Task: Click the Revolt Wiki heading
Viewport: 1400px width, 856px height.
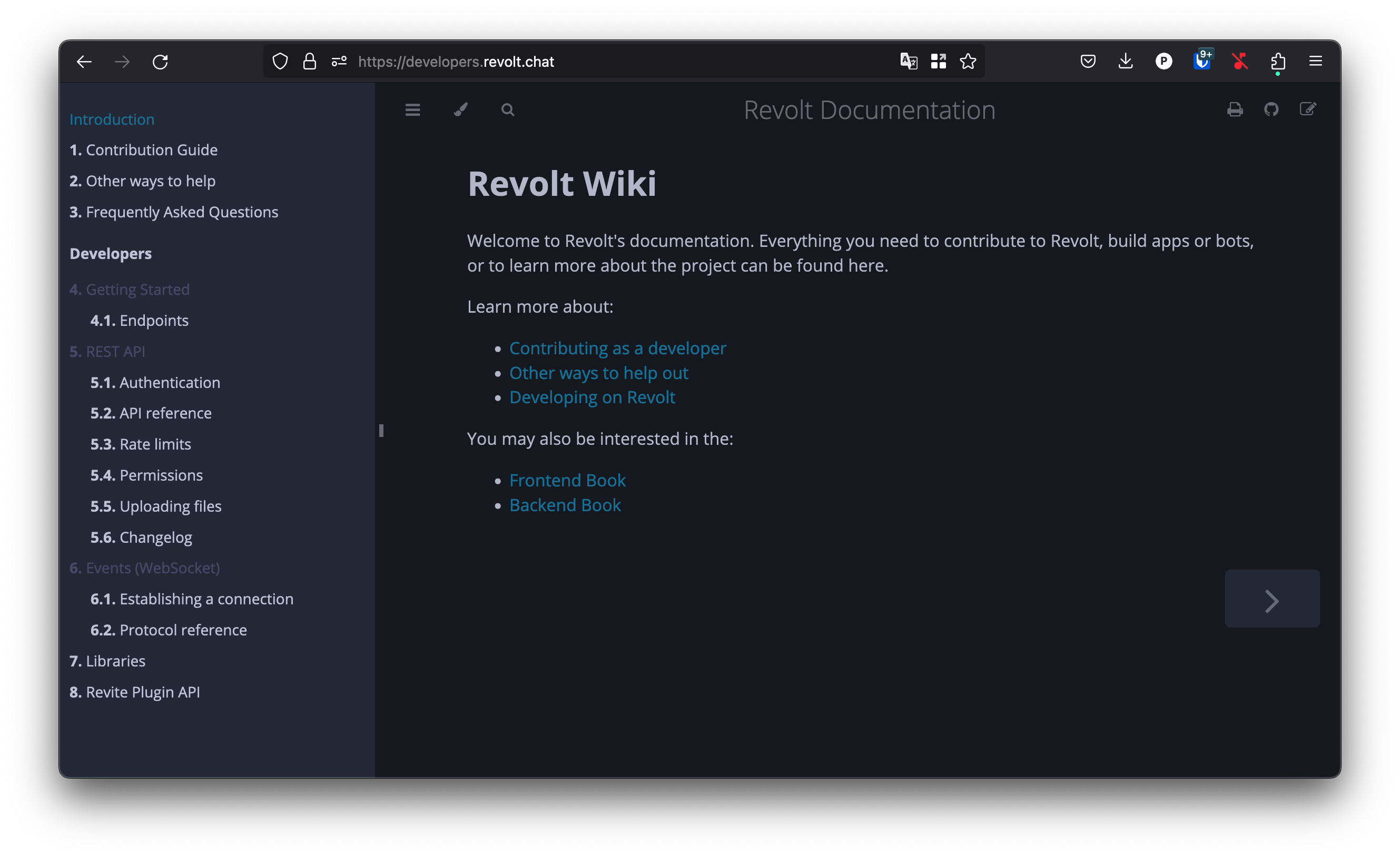Action: click(x=561, y=184)
